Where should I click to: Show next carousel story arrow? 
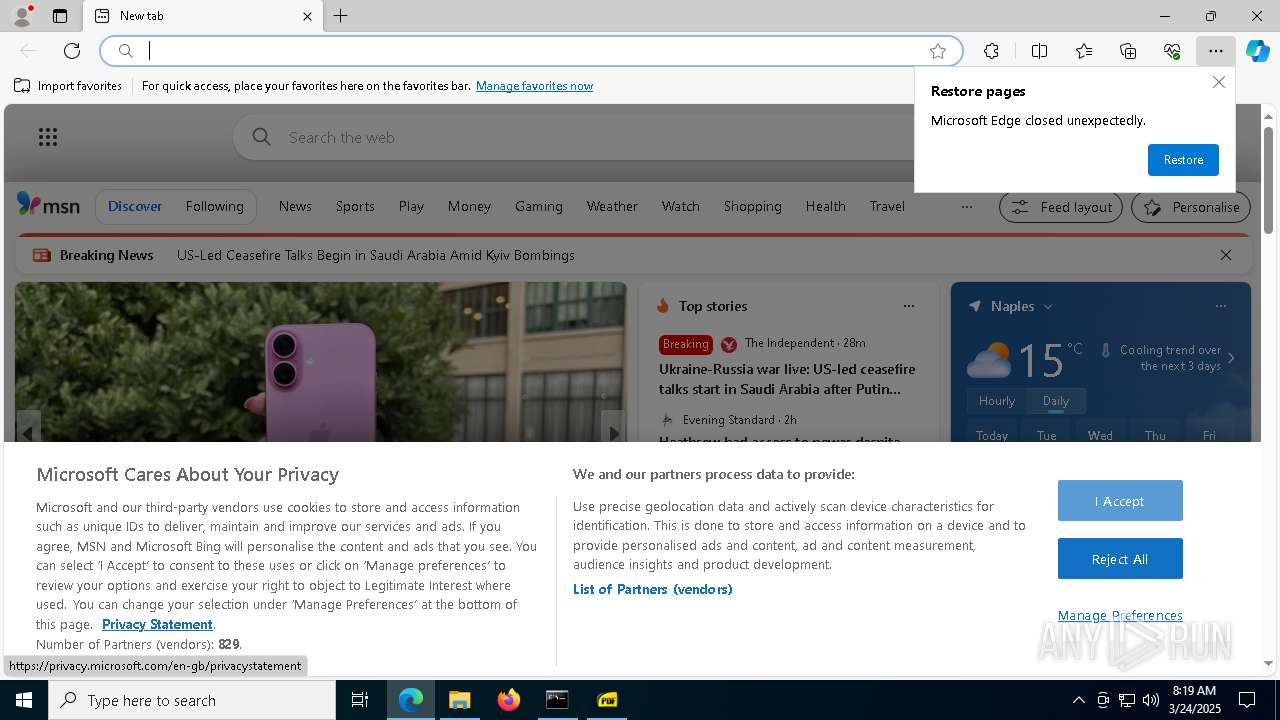point(614,432)
